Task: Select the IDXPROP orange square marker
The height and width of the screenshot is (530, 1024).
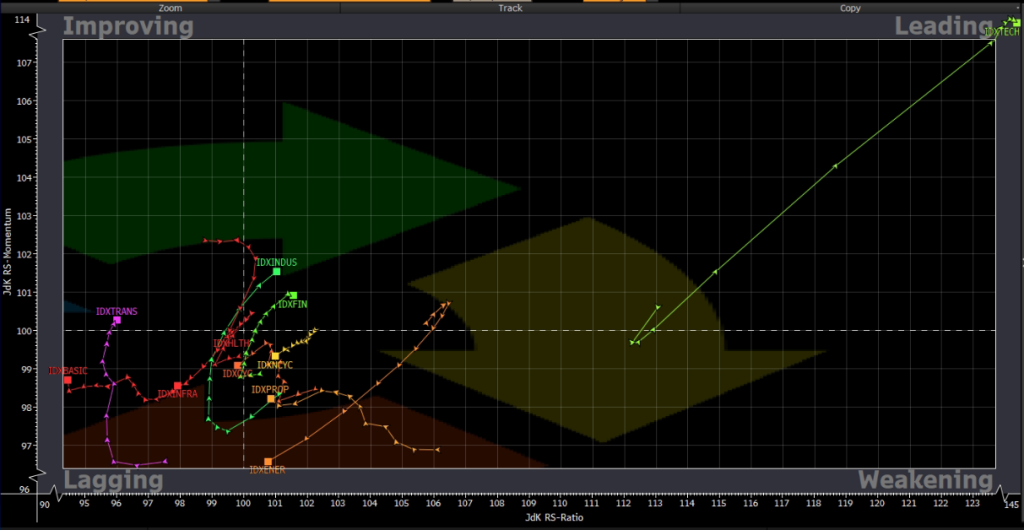Action: coord(271,399)
